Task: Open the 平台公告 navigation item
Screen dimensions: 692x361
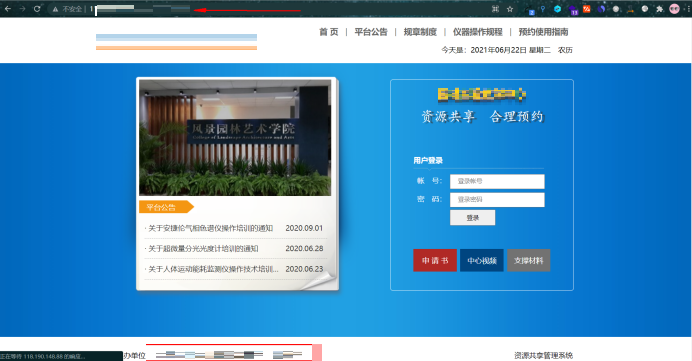Action: pos(371,32)
